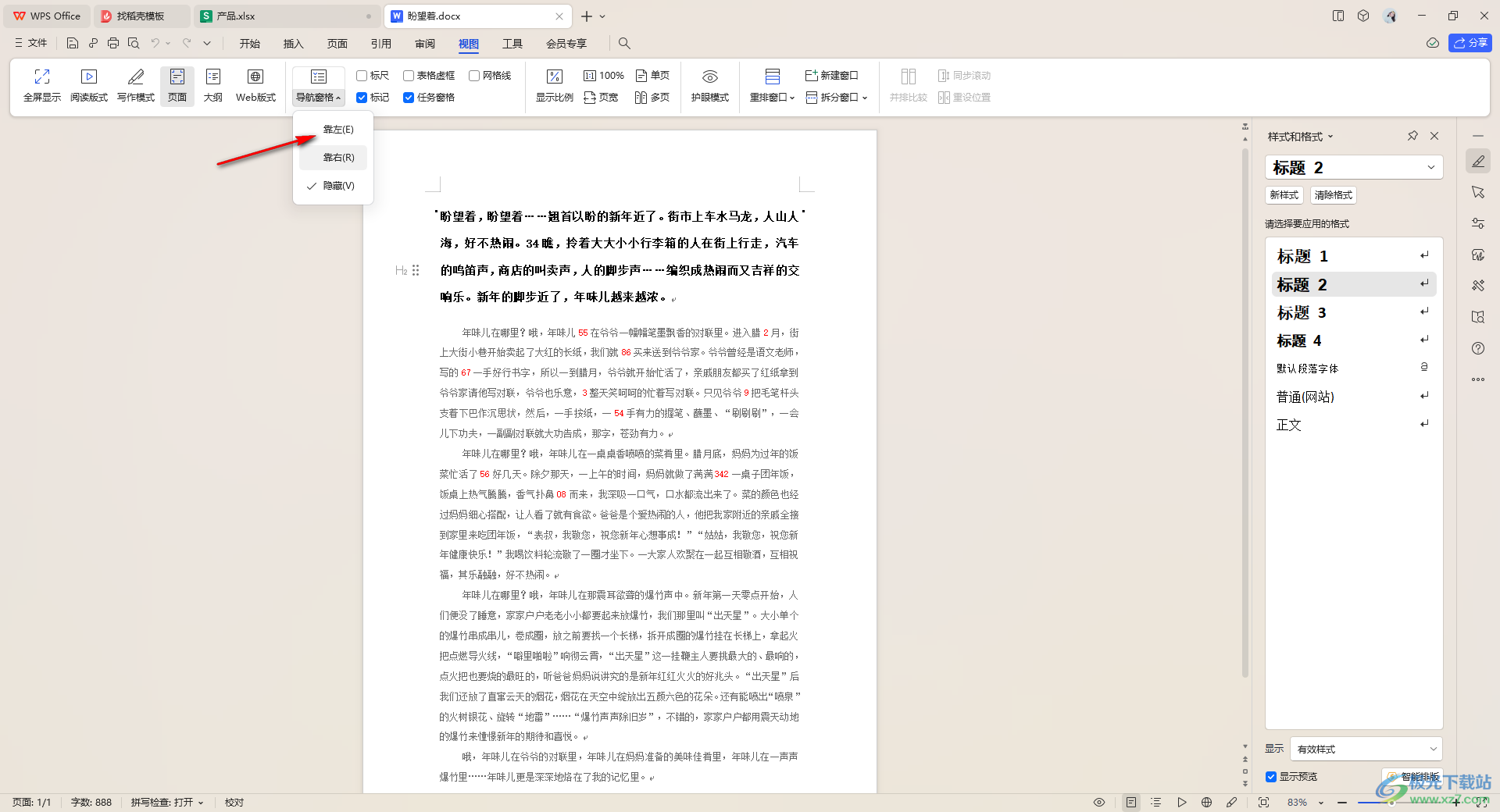Click the globe Web view status icon
The image size is (1500, 812).
(x=1206, y=803)
